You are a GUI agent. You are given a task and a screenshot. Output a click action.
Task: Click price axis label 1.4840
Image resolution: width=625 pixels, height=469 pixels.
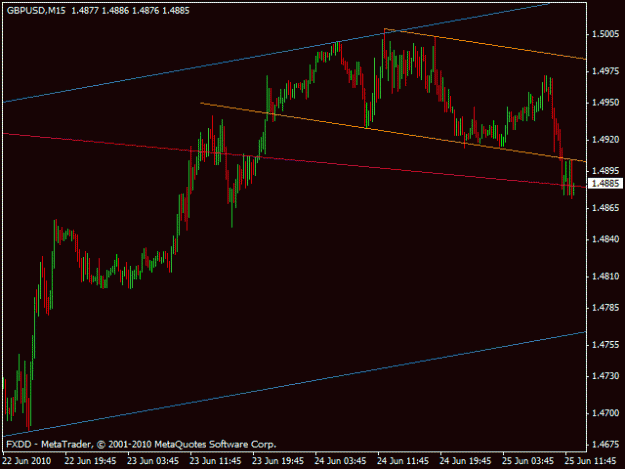(605, 239)
